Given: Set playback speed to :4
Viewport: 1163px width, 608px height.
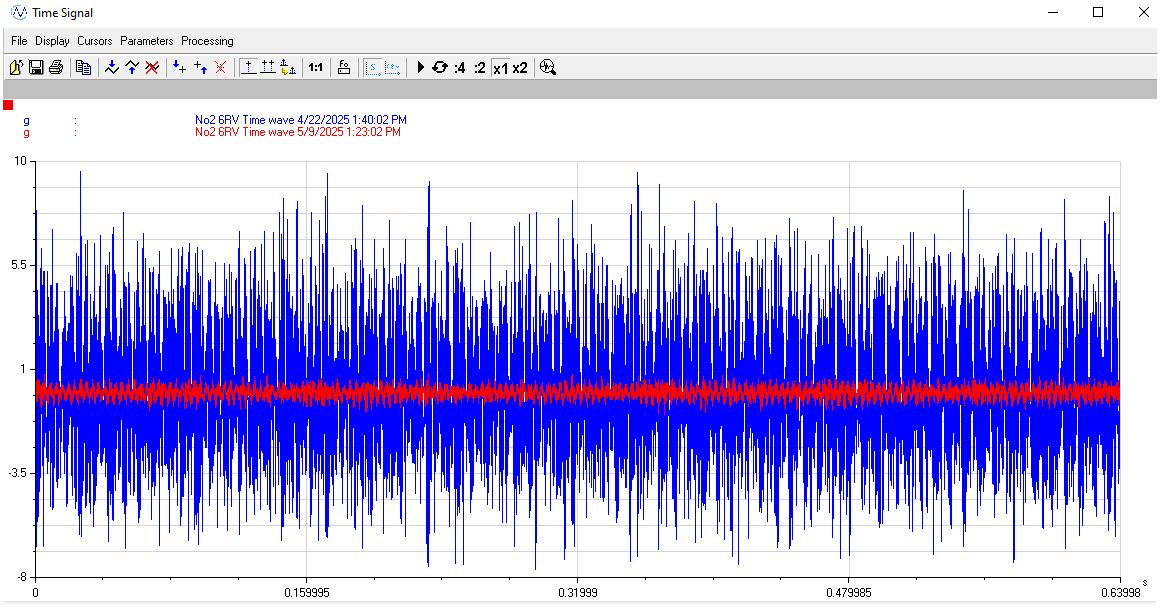Looking at the screenshot, I should (x=460, y=67).
